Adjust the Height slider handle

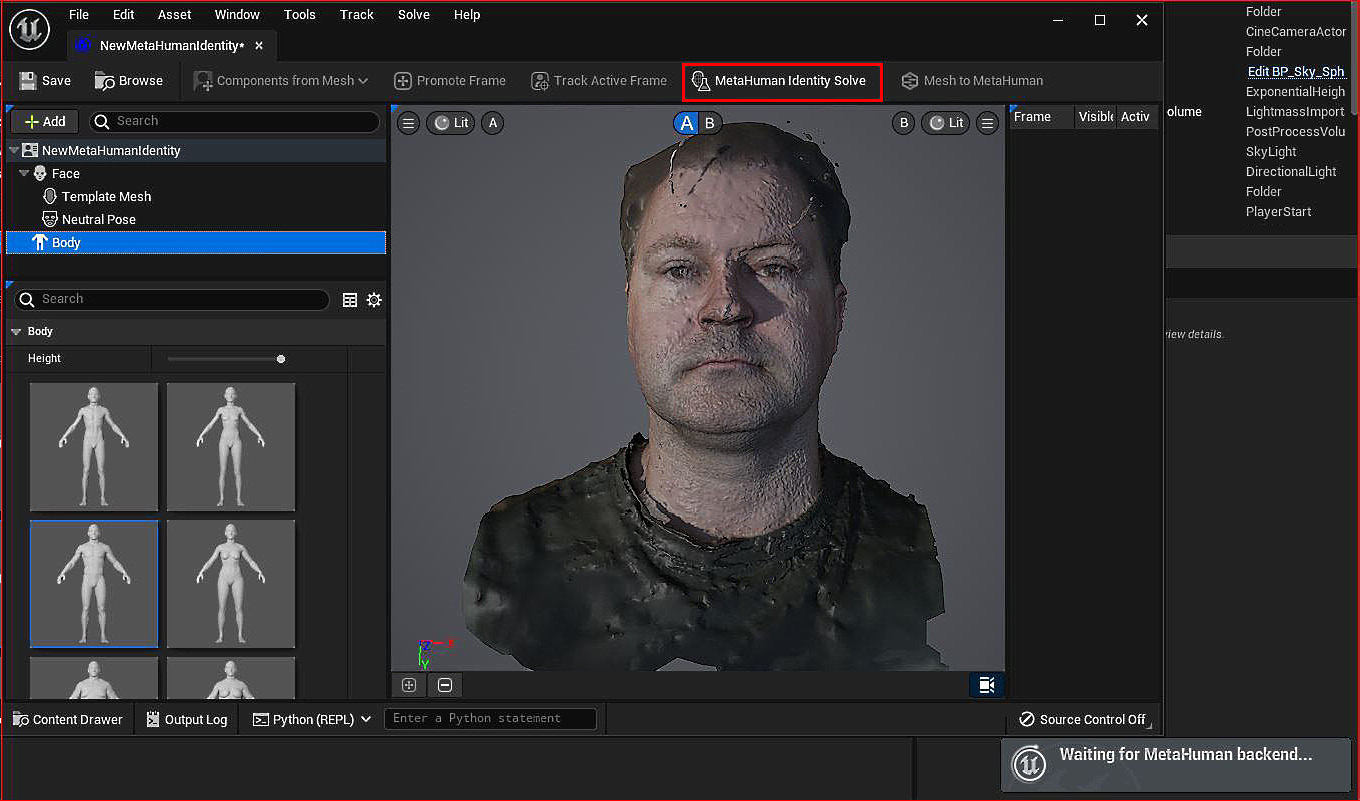281,358
